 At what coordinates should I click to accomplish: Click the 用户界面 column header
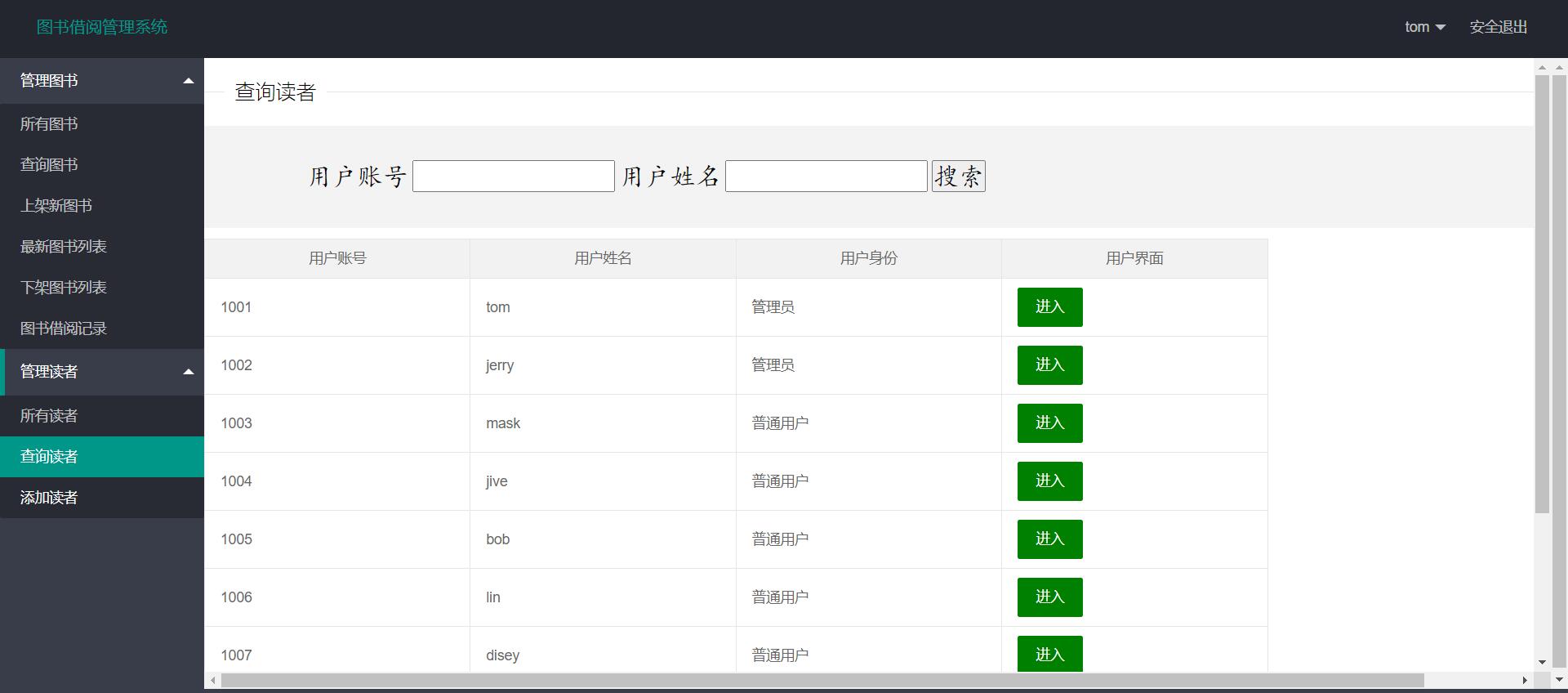pyautogui.click(x=1134, y=259)
